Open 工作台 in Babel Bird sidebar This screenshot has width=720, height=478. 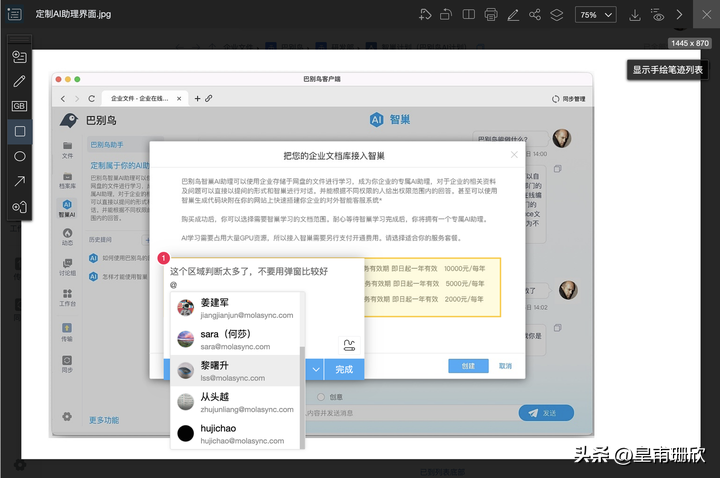[x=67, y=298]
